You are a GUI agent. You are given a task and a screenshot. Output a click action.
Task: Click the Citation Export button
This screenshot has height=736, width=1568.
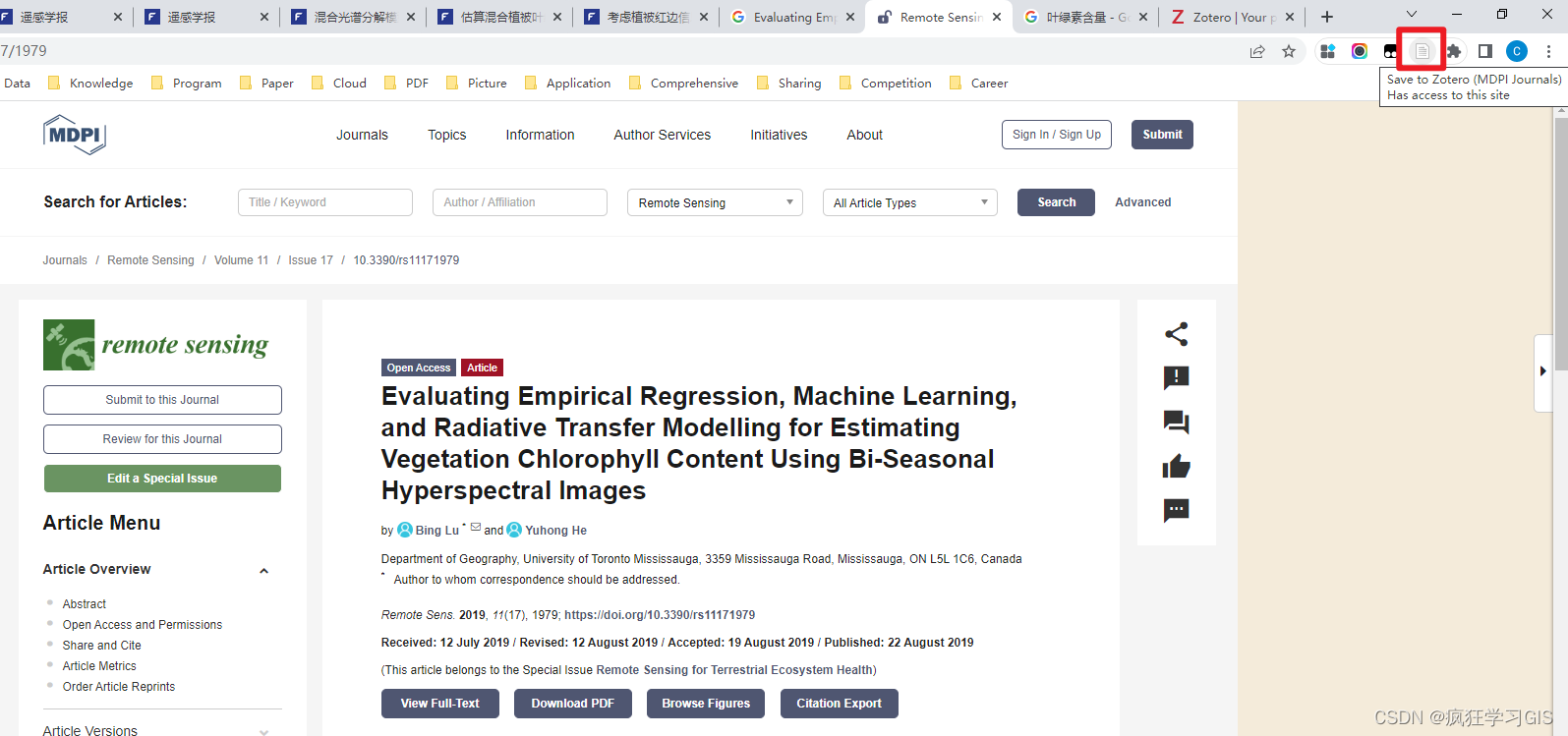click(839, 704)
